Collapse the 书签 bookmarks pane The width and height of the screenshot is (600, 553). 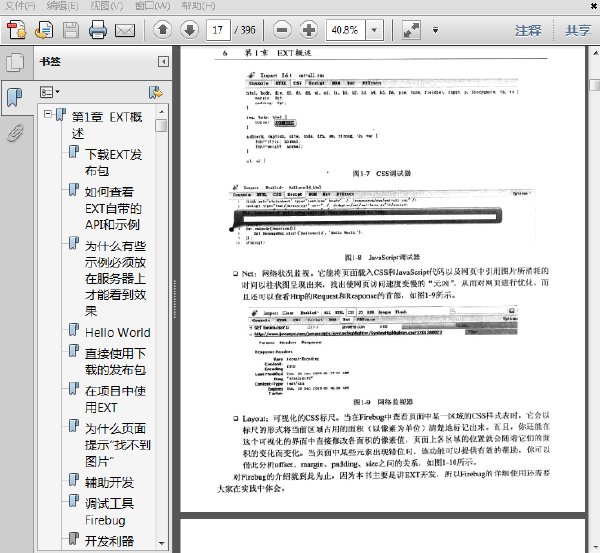tap(163, 62)
